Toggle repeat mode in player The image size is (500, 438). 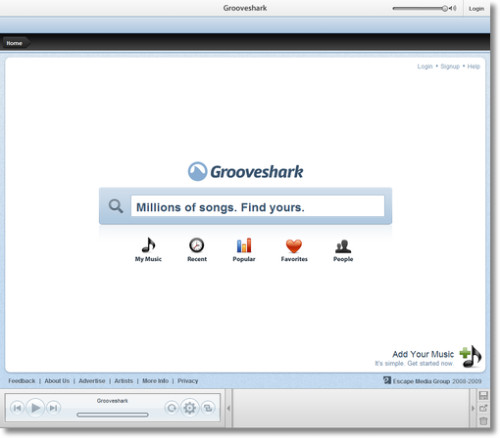[172, 408]
